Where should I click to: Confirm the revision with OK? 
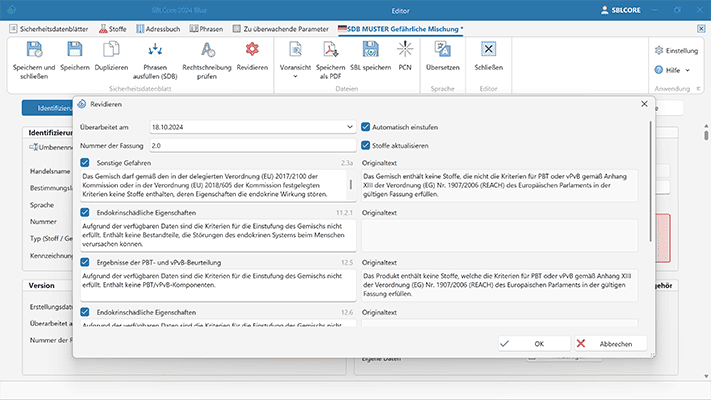point(531,343)
